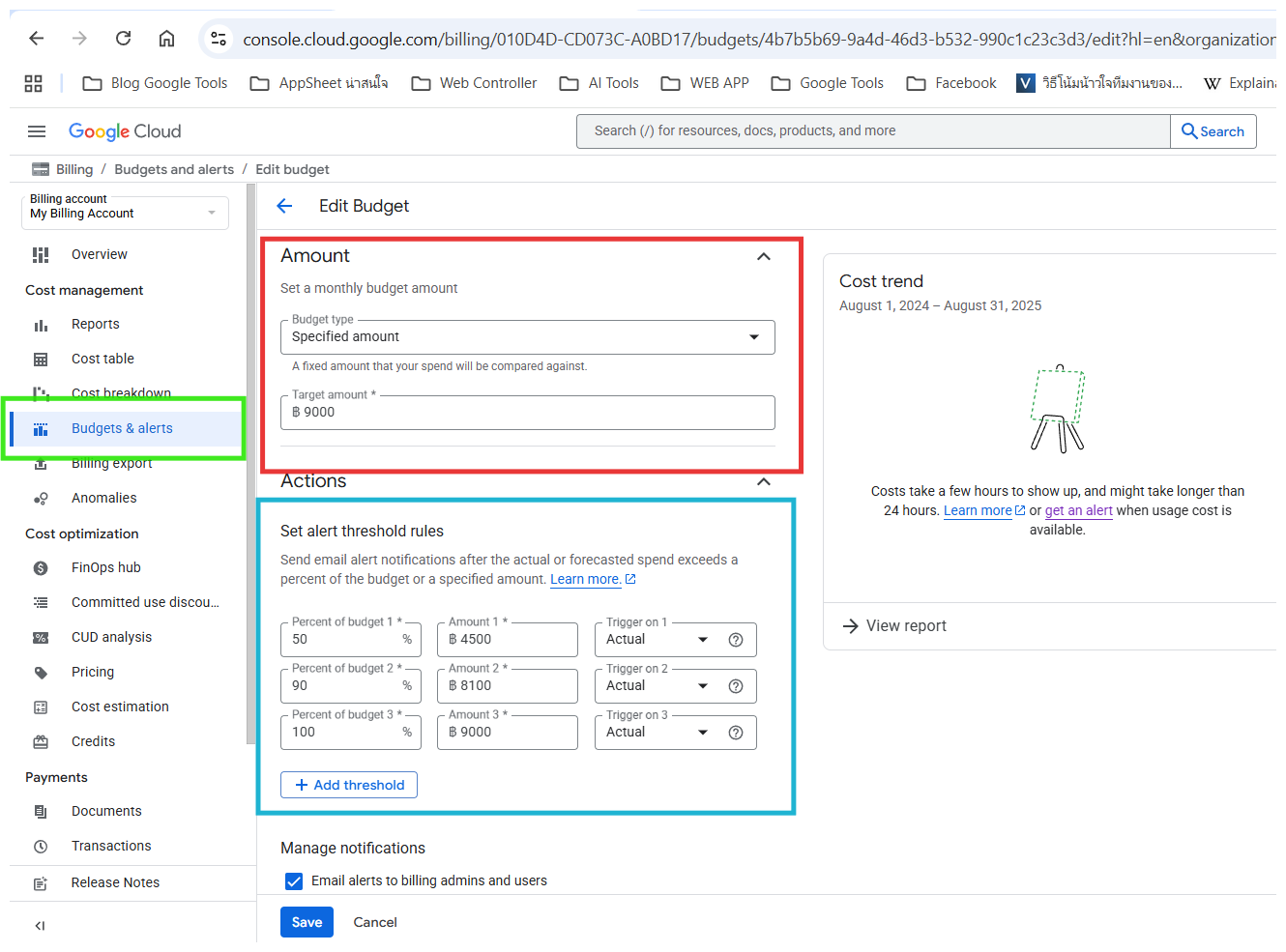This screenshot has width=1286, height=952.
Task: Click the CUD analysis percent icon
Action: point(41,638)
